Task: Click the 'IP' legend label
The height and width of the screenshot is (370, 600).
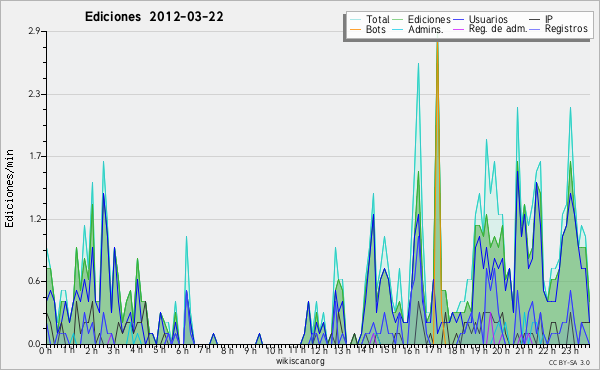Action: pos(549,19)
